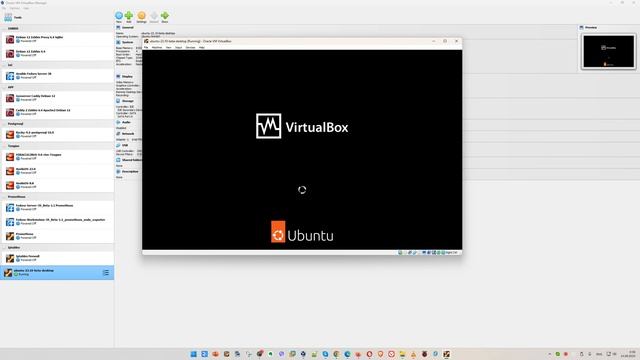This screenshot has height=360, width=640.
Task: Click the VirtualBox icon at taskbar right end
Action: [x=447, y=354]
